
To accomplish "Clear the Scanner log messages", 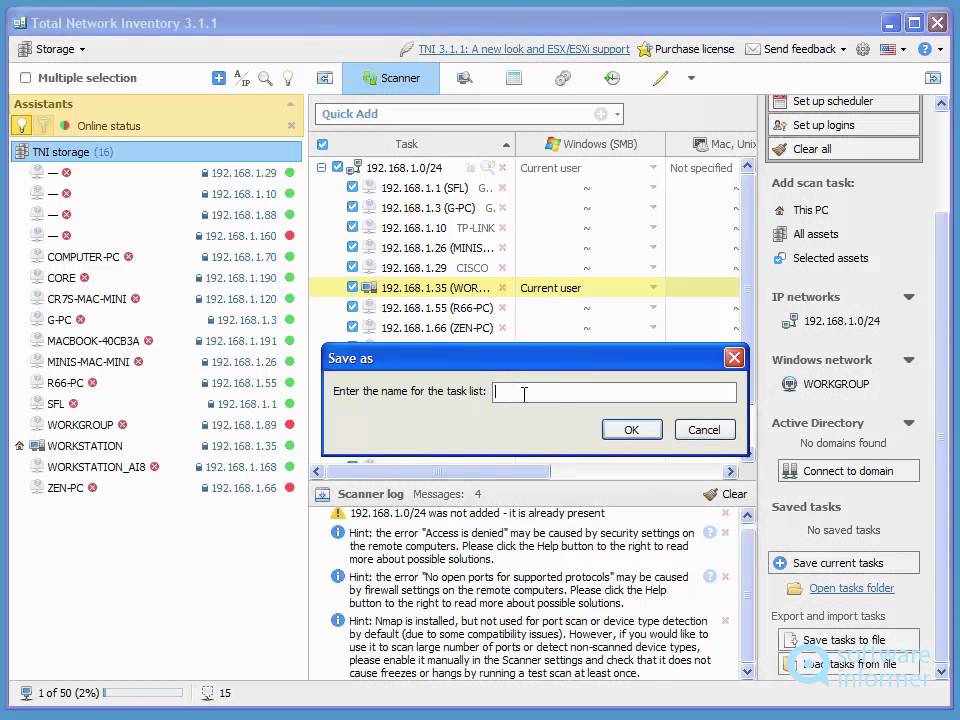I will pos(725,494).
